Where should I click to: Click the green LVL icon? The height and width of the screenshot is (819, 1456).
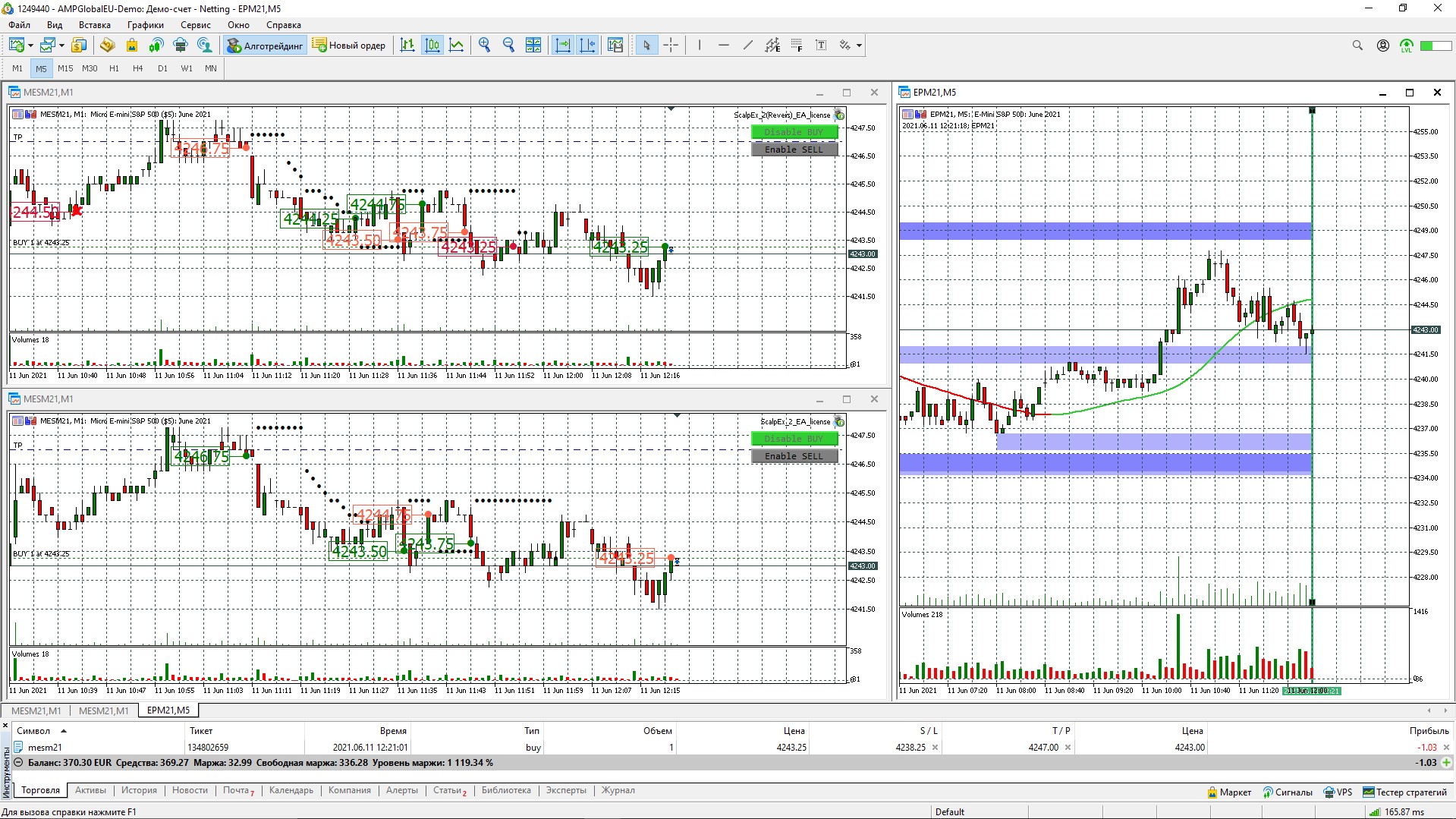pyautogui.click(x=1407, y=46)
